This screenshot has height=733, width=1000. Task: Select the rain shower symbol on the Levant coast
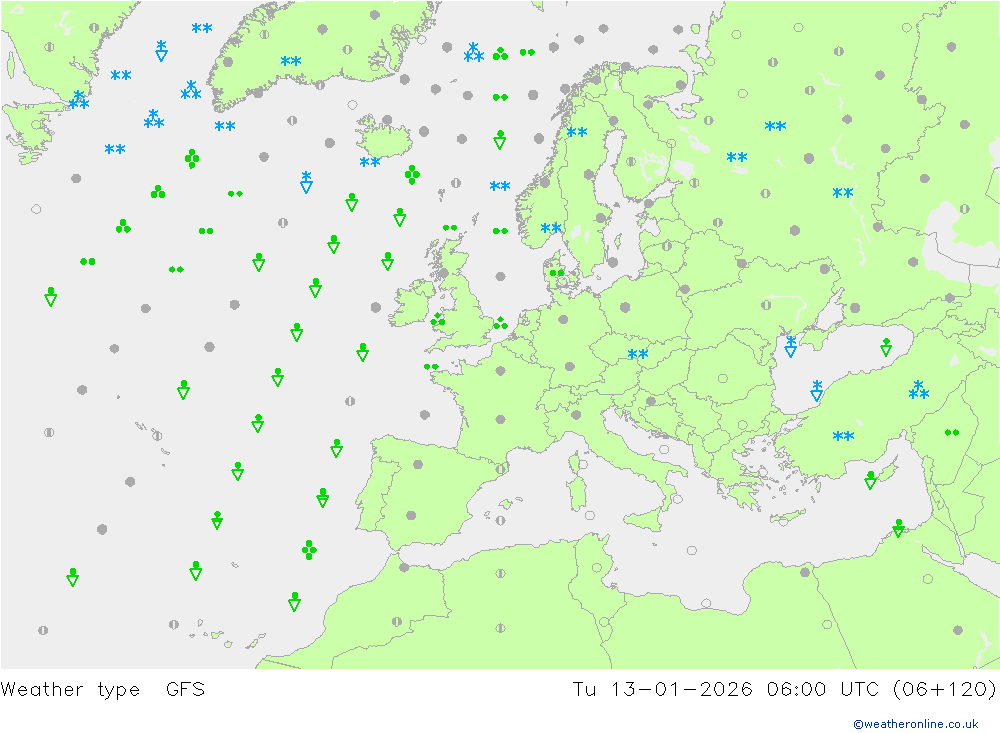pyautogui.click(x=899, y=528)
